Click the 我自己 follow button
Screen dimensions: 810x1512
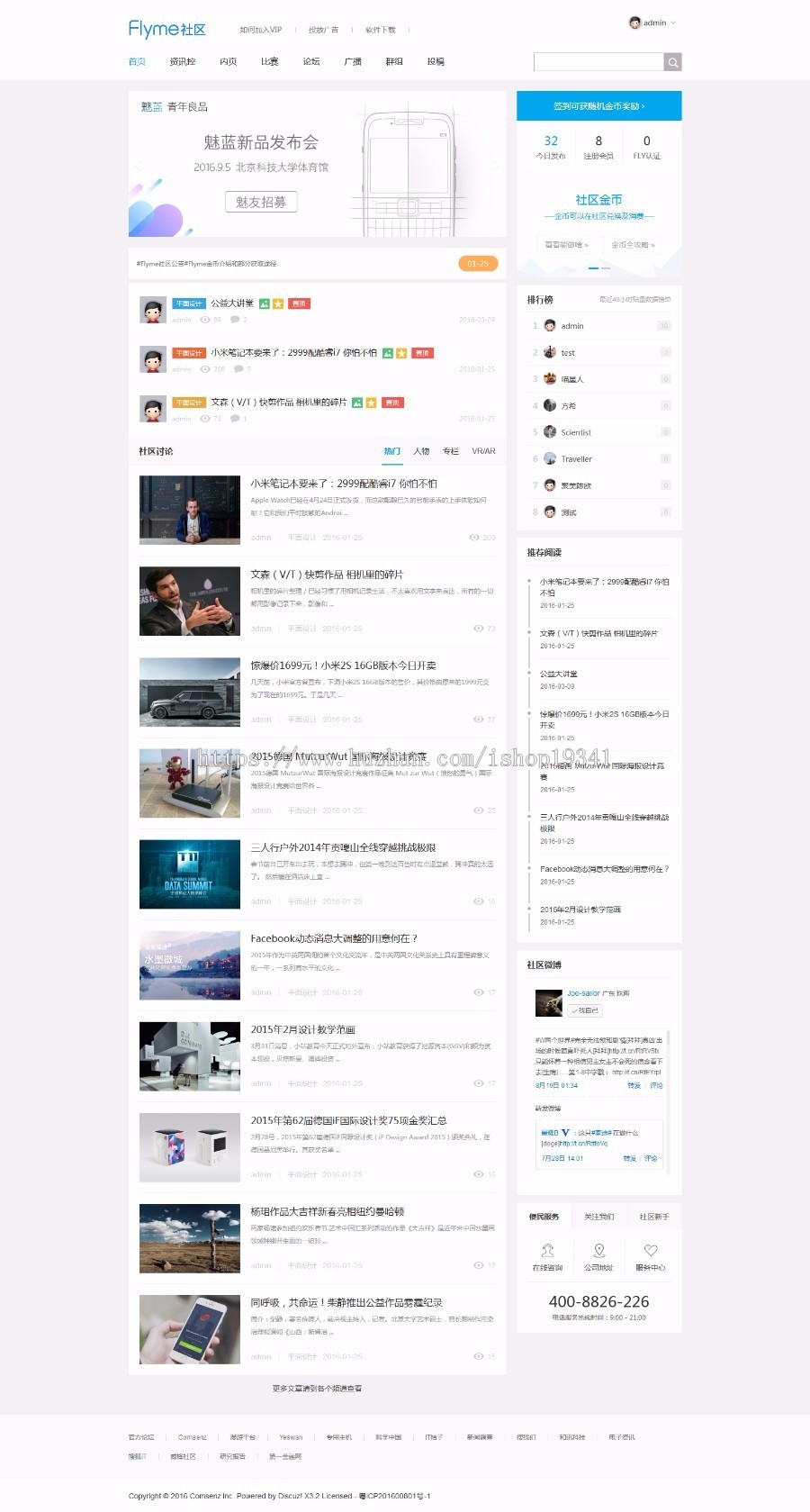(x=585, y=1010)
